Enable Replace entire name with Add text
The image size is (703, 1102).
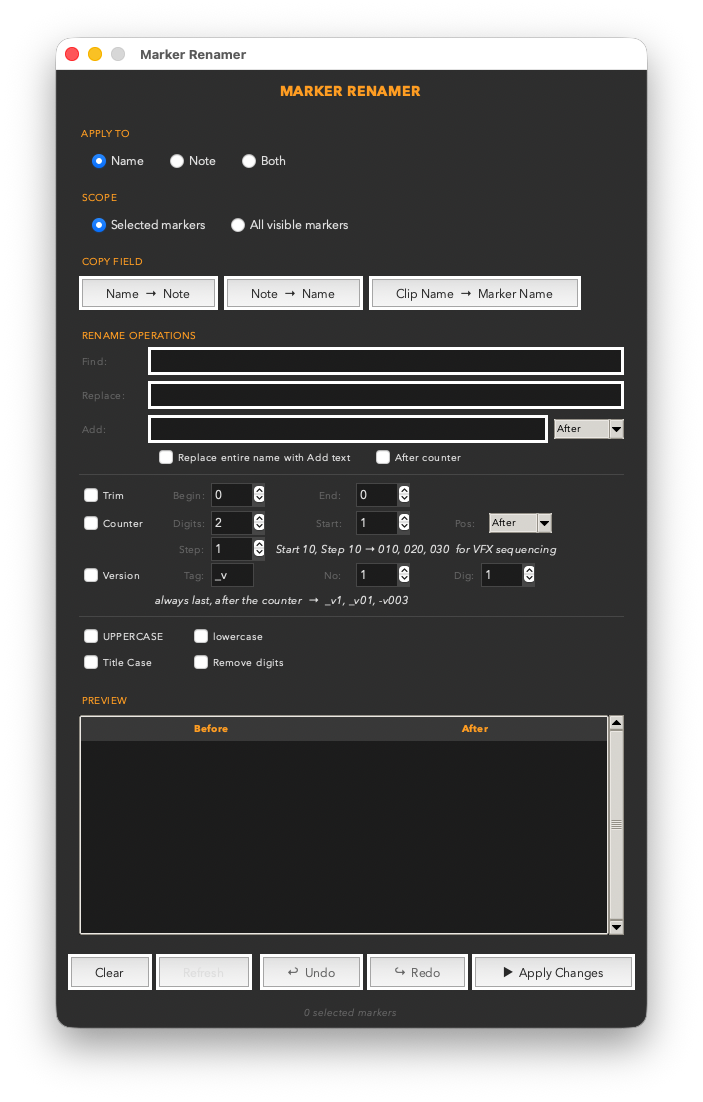[166, 458]
